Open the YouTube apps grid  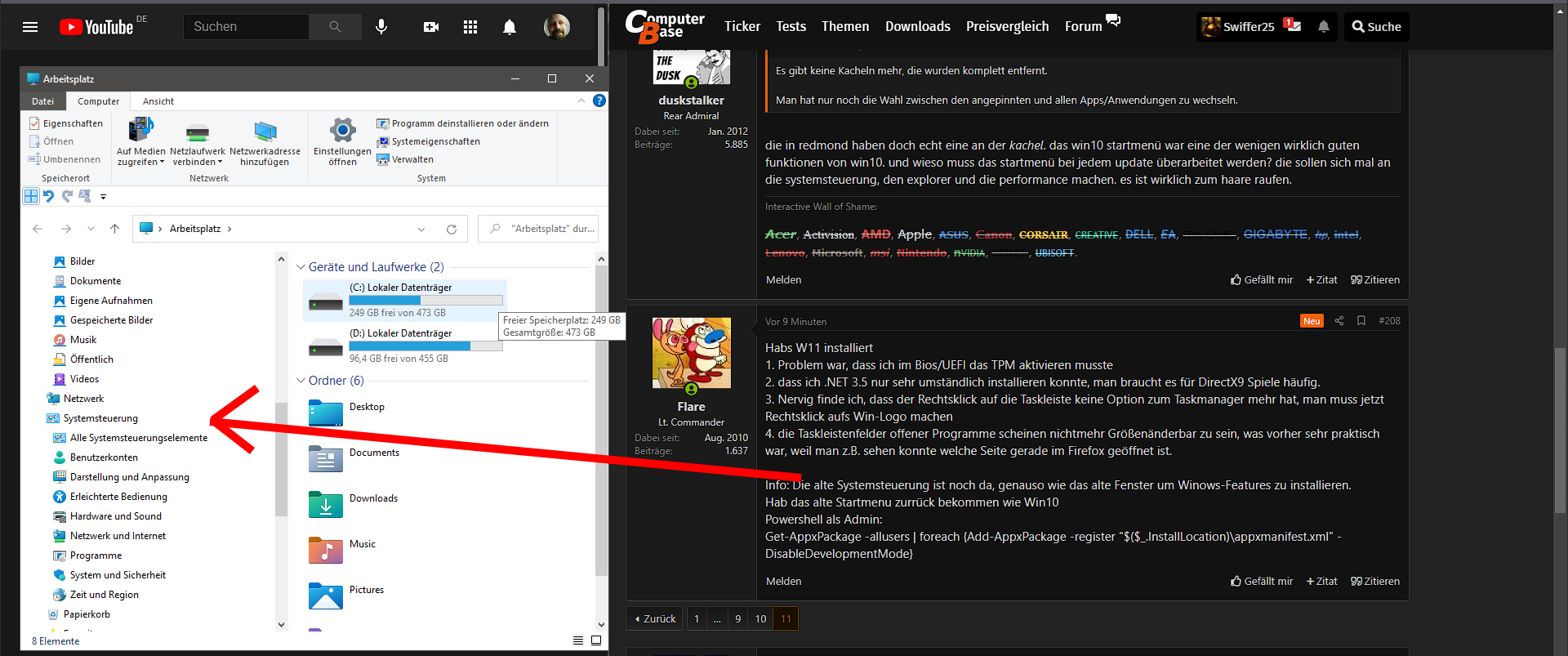pos(470,27)
